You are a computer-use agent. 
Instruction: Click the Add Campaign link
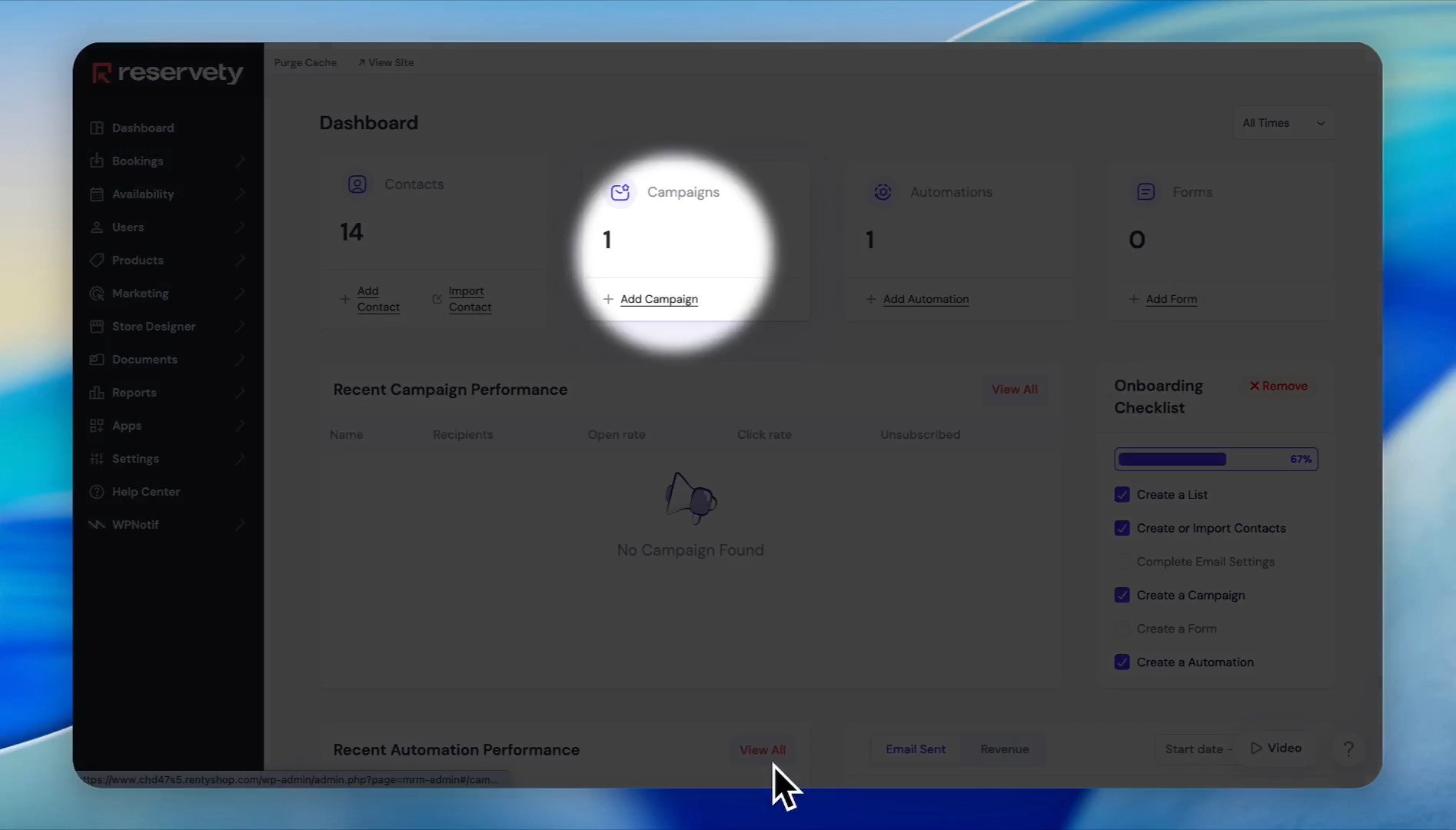(659, 299)
